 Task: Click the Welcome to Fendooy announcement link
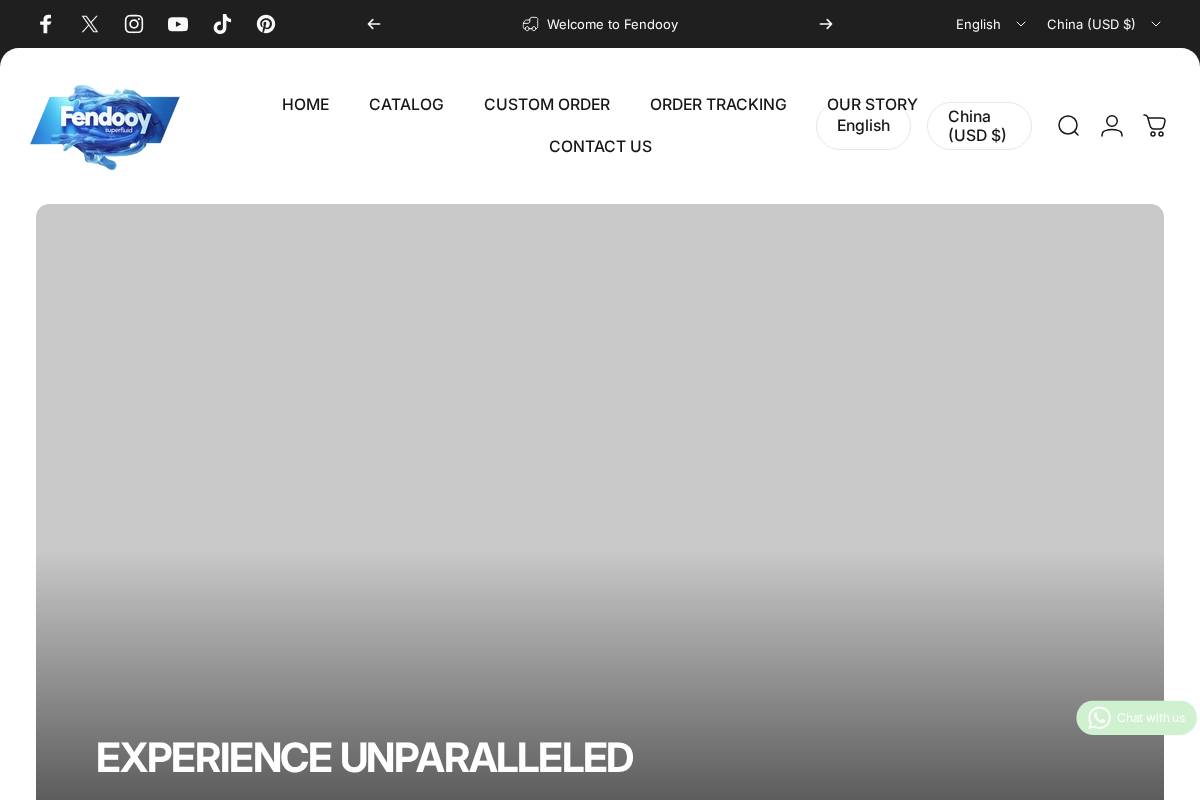coord(612,24)
